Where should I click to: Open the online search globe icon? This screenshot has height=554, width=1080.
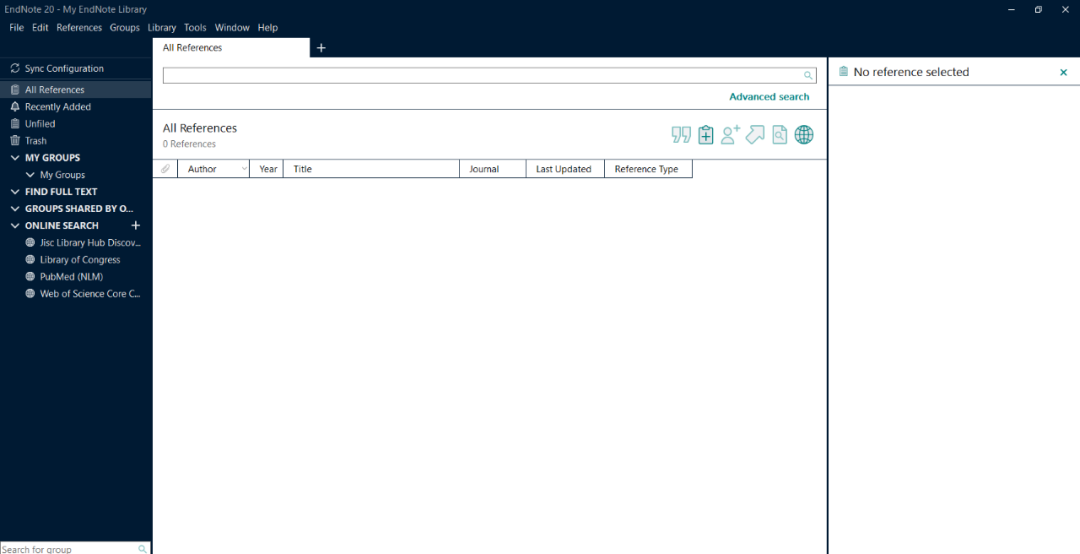(x=804, y=135)
